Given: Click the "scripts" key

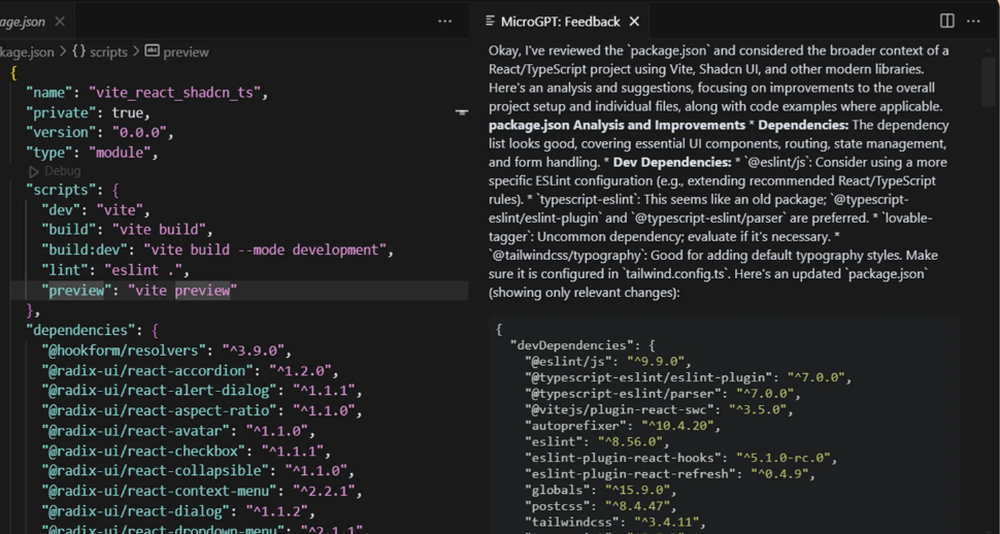Looking at the screenshot, I should click(61, 190).
